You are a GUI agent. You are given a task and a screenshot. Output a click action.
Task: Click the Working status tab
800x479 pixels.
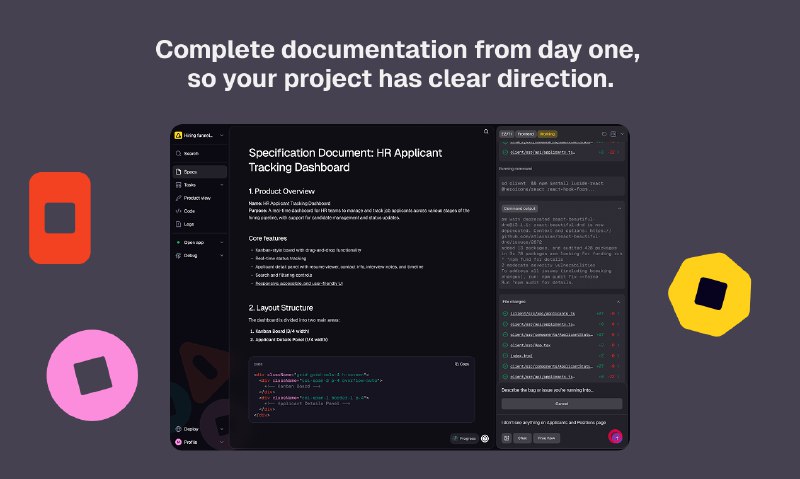[x=548, y=133]
